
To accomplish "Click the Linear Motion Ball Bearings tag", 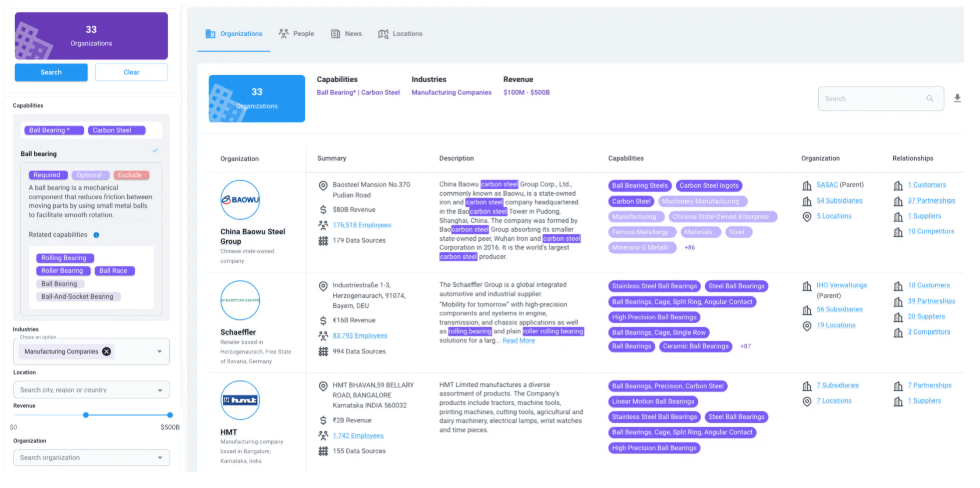I will coord(653,402).
